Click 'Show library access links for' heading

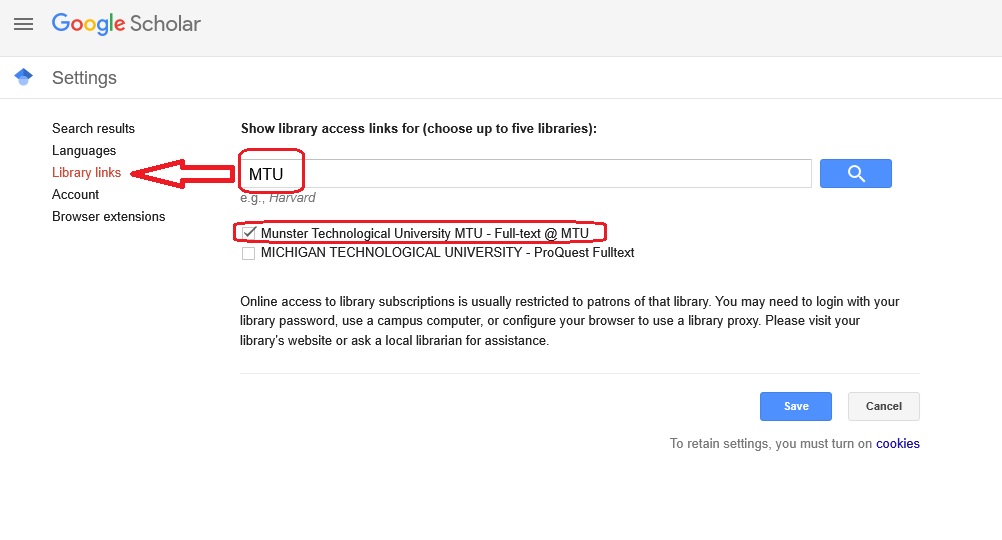pyautogui.click(x=419, y=128)
